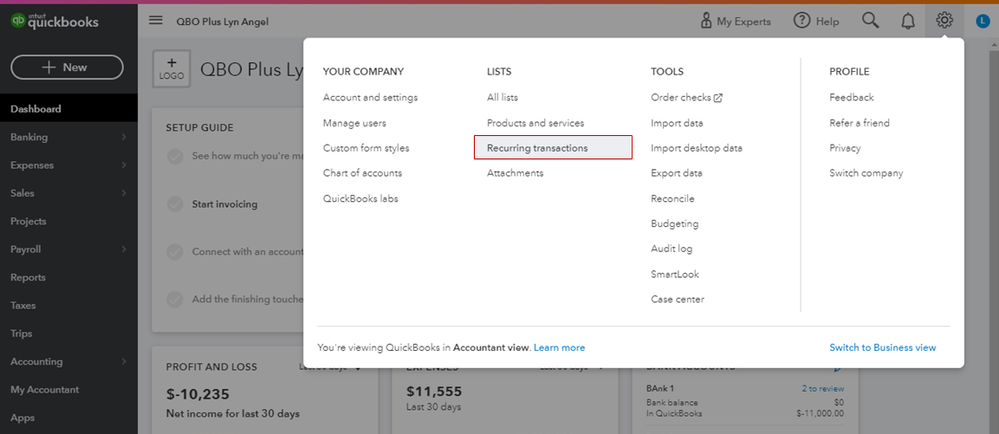This screenshot has width=999, height=434.
Task: Open Refer a friend
Action: 859,123
